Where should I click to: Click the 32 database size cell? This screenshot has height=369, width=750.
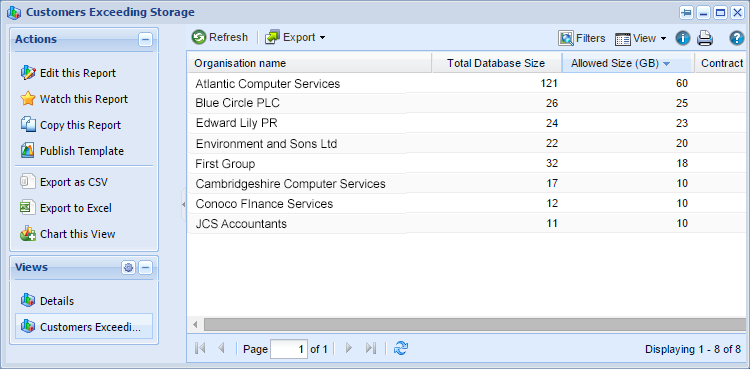coord(551,163)
